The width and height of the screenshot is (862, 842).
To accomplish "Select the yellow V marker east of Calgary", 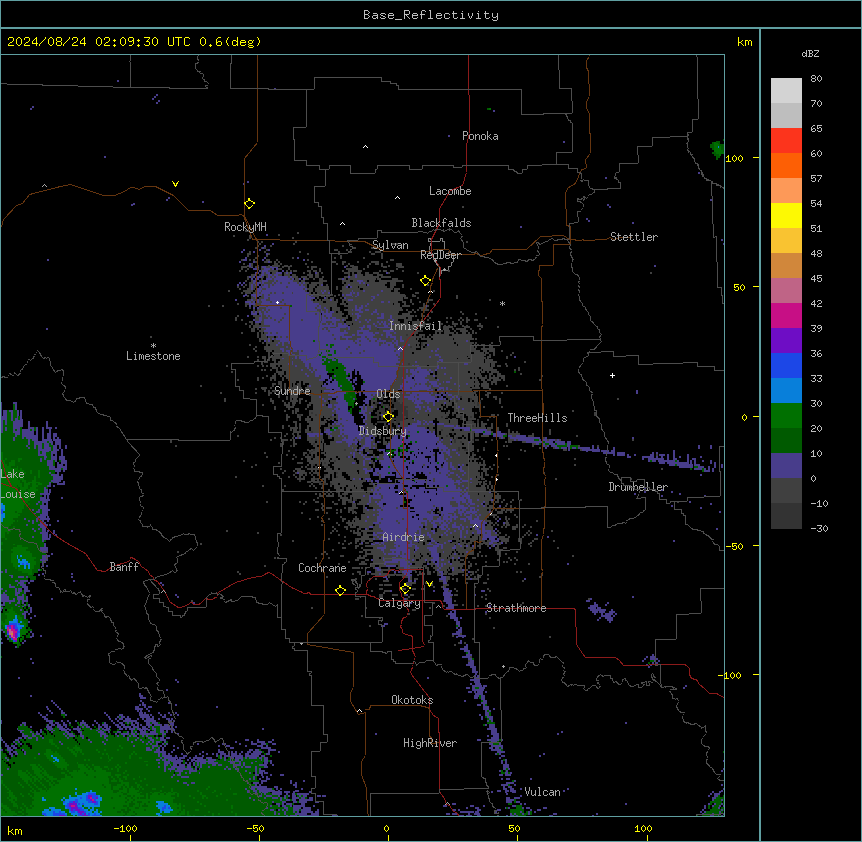I will [429, 584].
